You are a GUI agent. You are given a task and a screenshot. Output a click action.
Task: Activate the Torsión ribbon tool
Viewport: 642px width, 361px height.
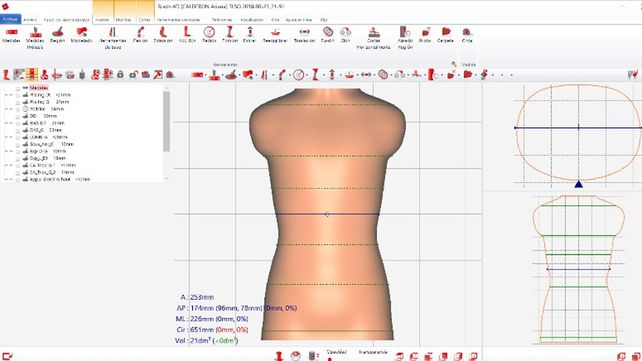(230, 35)
